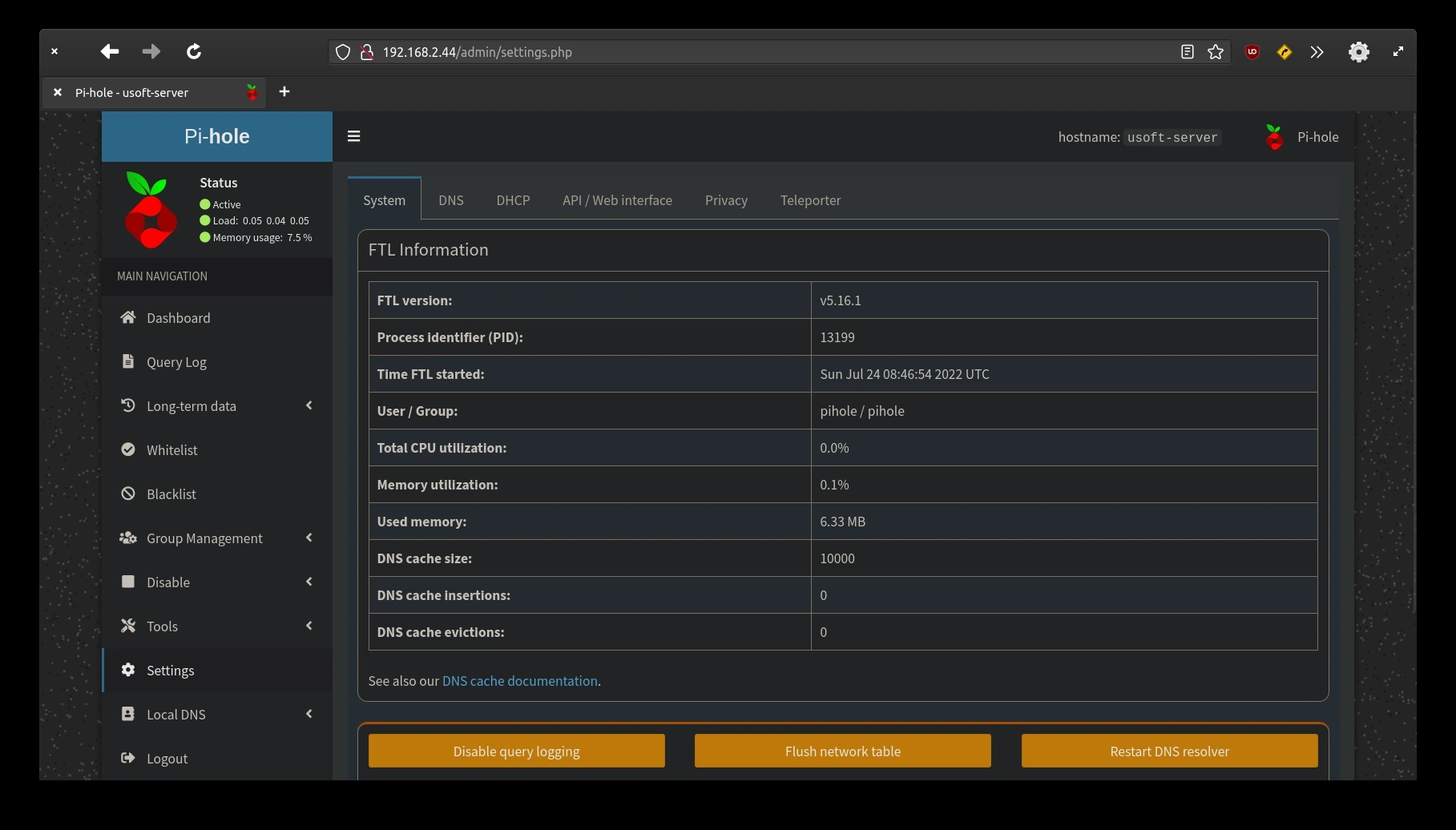Open the Settings menu label
The image size is (1456, 830).
point(170,671)
